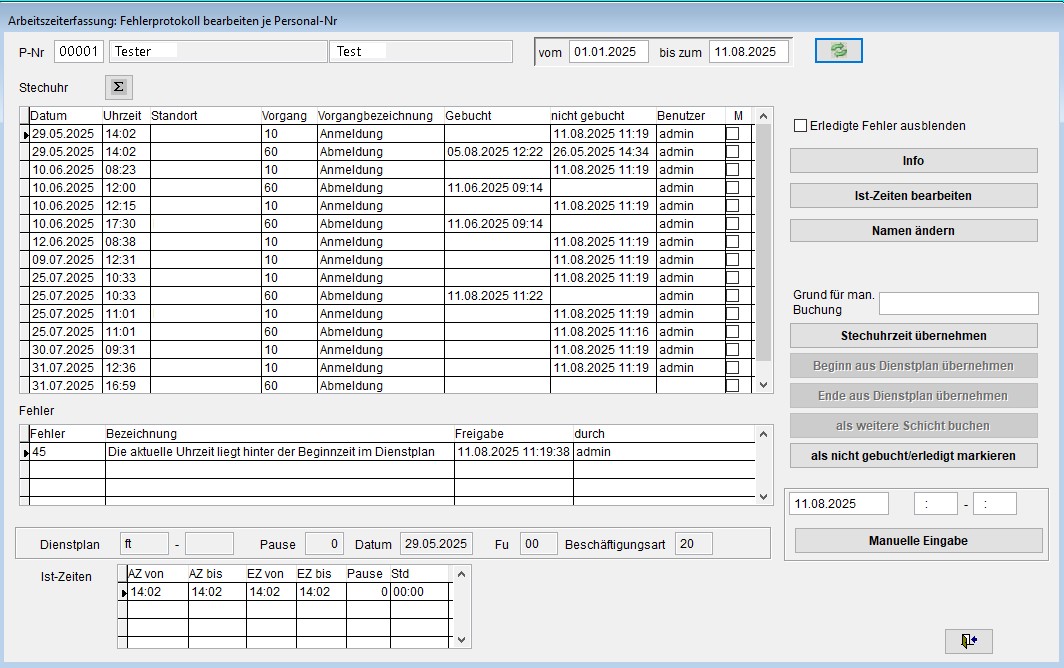Viewport: 1064px width, 668px height.
Task: Click manual entry date field 11.08.2025
Action: 839,504
